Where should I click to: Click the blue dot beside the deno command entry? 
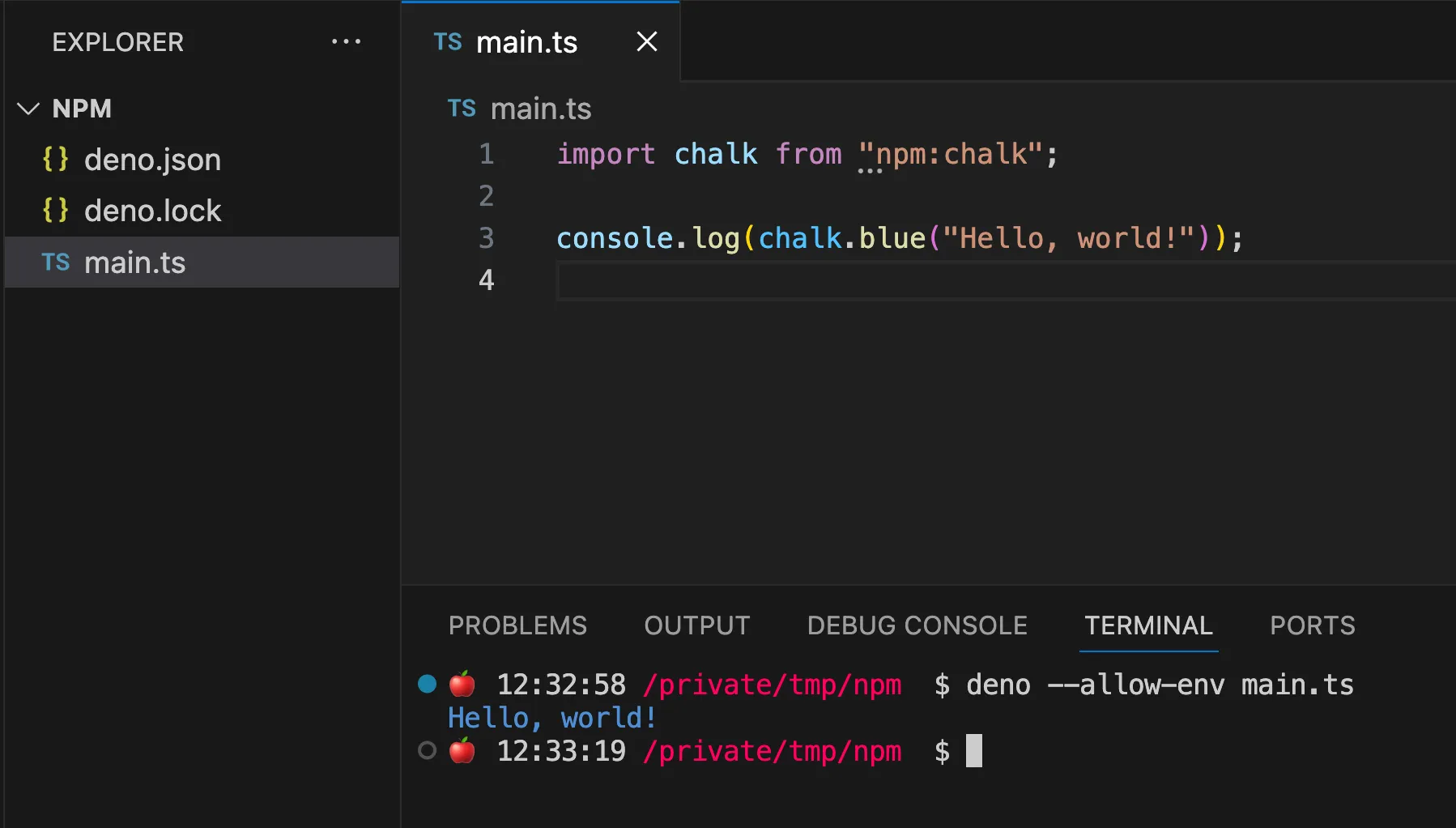point(427,685)
